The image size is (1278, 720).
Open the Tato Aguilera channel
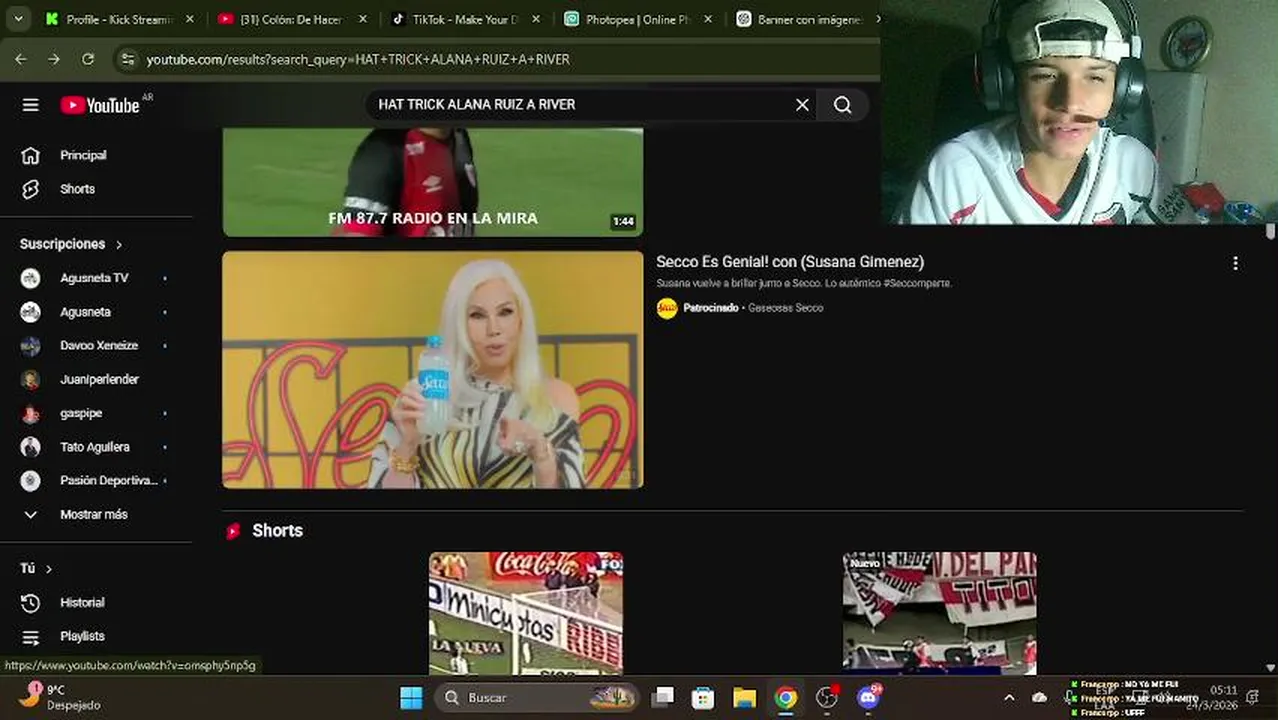pos(96,447)
